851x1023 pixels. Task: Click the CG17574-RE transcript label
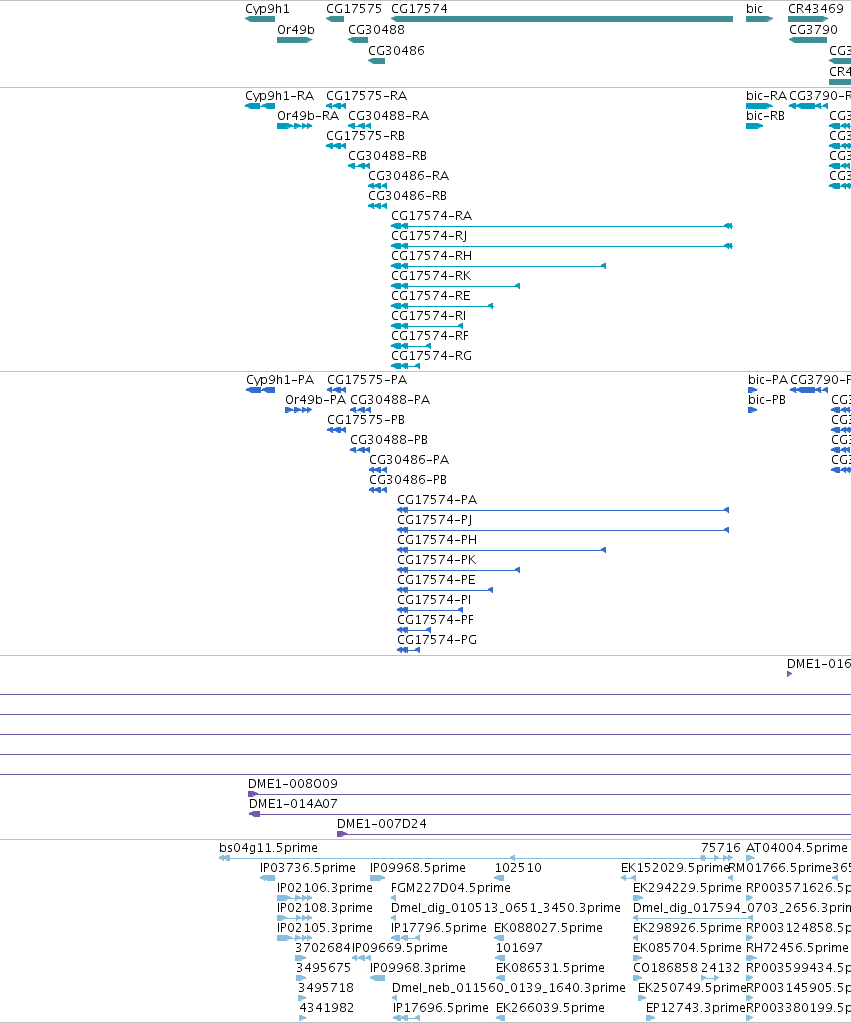[431, 296]
